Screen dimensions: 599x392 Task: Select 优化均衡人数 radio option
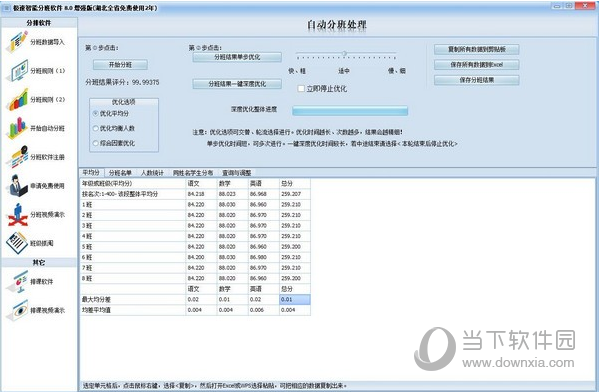coord(96,128)
